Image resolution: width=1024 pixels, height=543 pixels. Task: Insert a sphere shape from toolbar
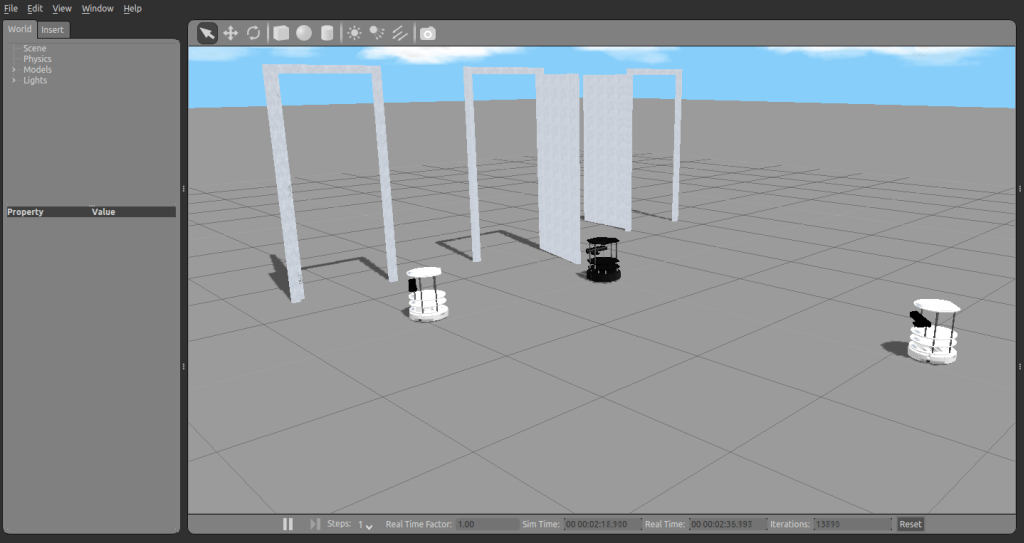click(303, 33)
